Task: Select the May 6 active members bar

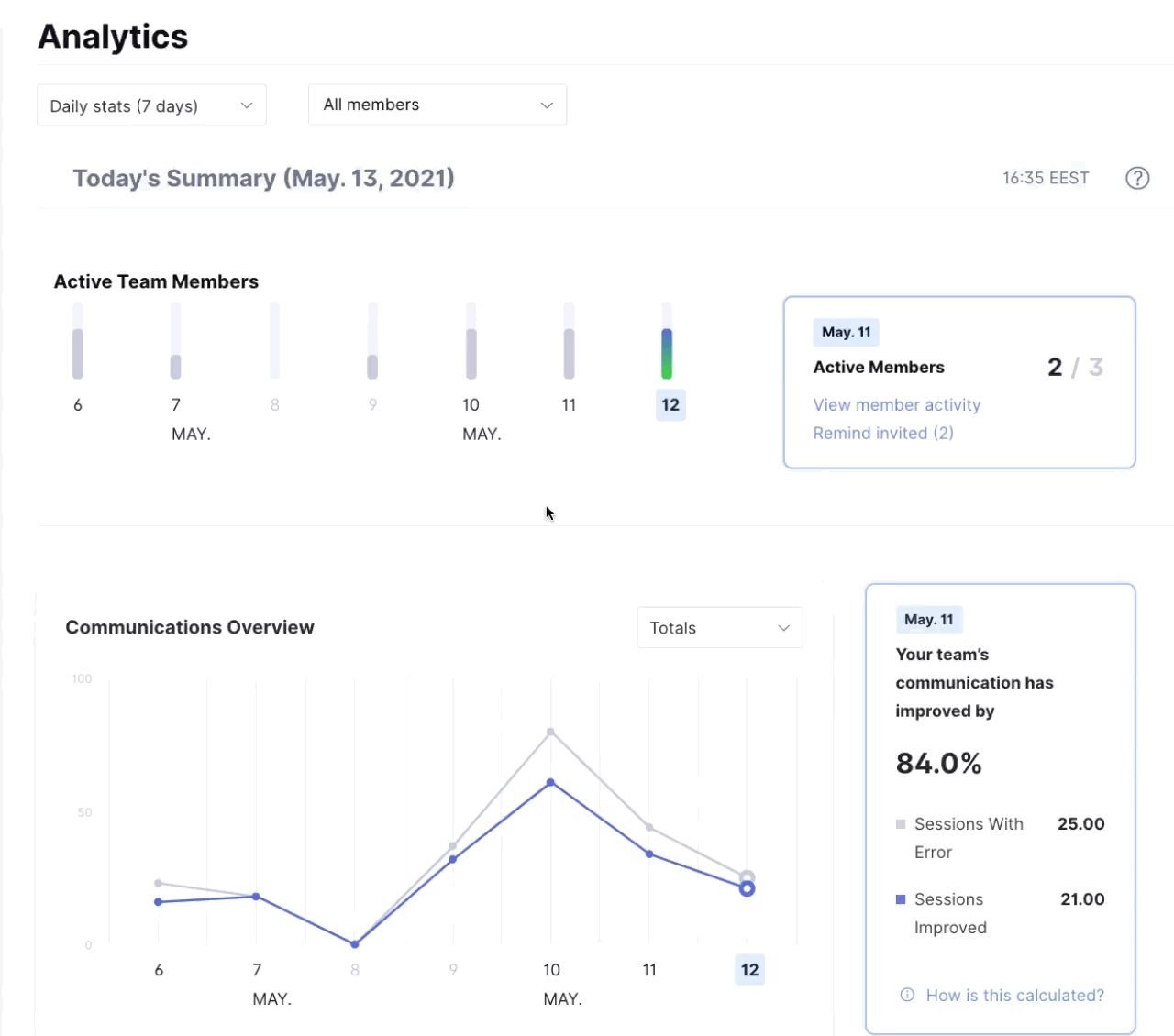Action: click(x=78, y=353)
